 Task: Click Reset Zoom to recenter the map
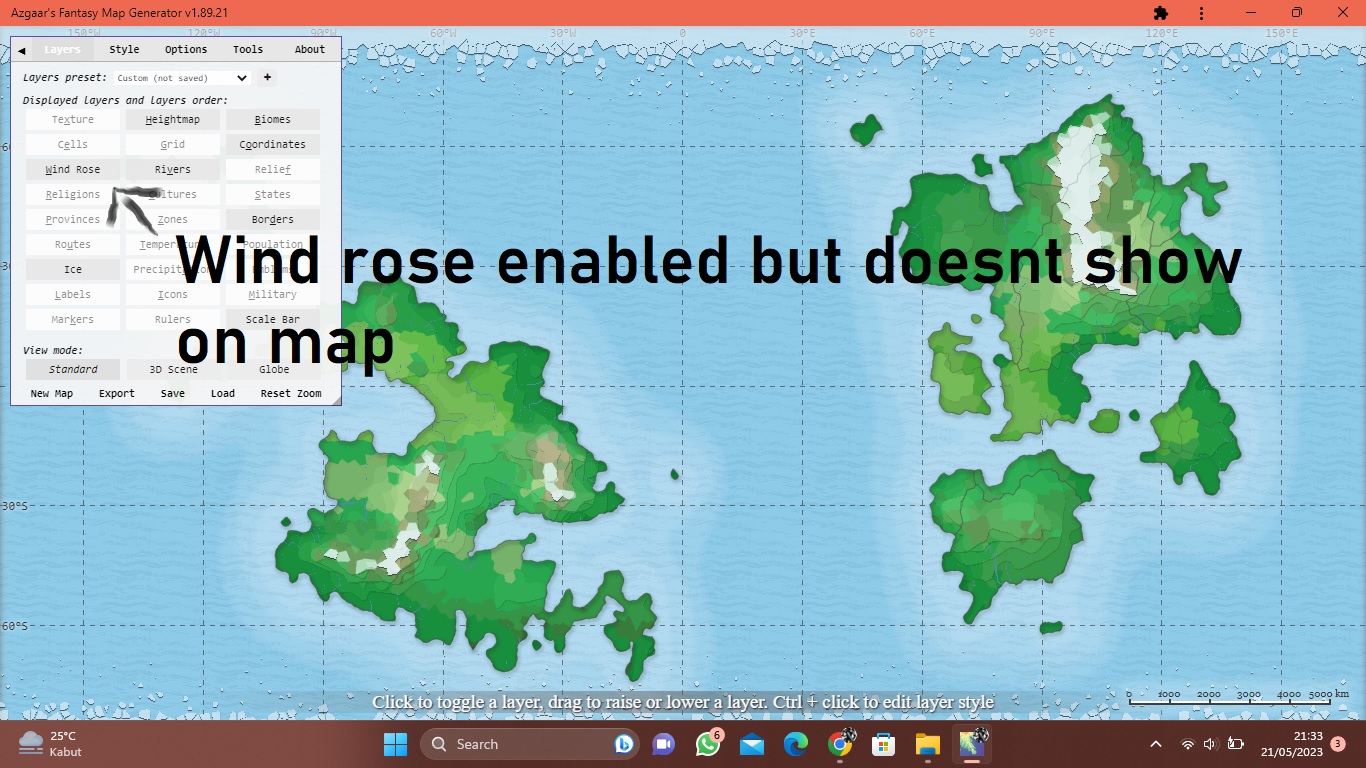[290, 393]
